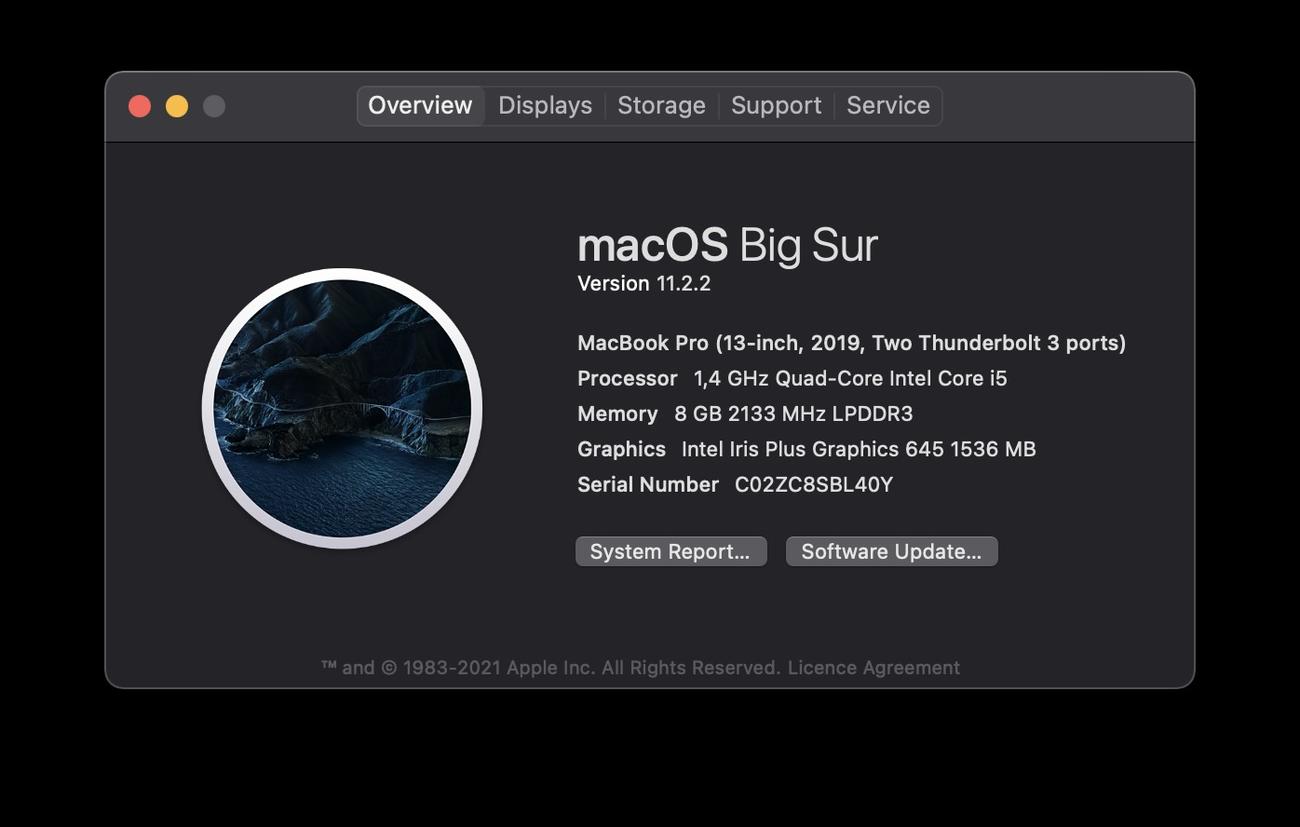The image size is (1300, 827).
Task: Close the About This Mac window
Action: 140,106
